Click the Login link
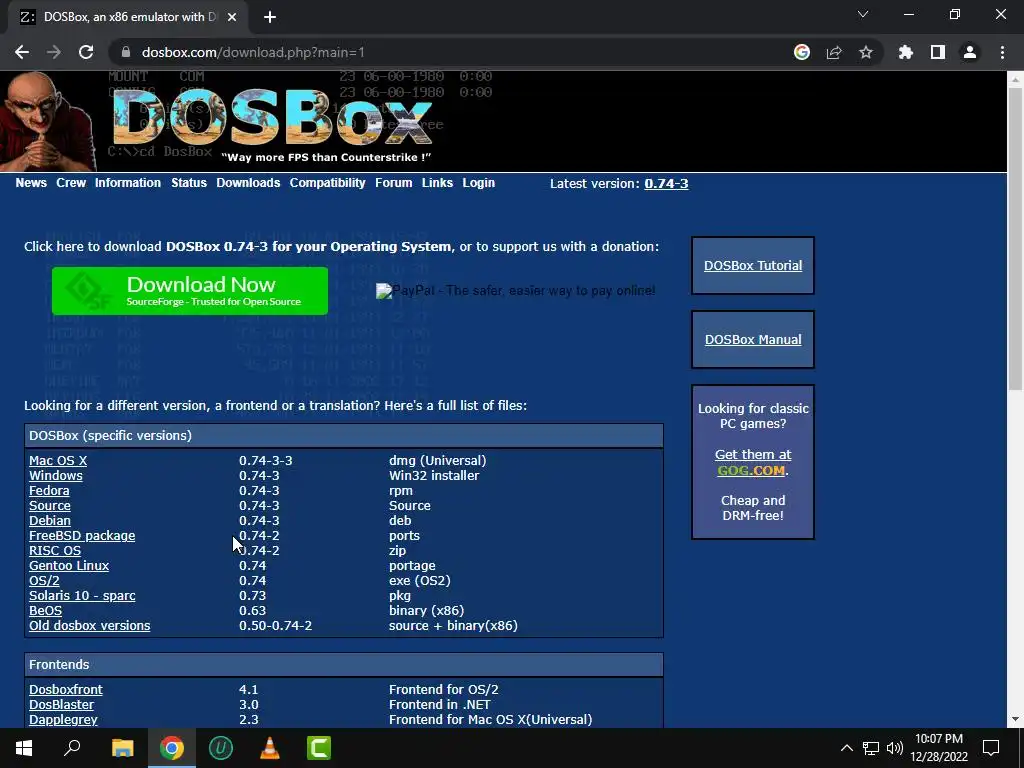The image size is (1024, 768). coord(479,183)
